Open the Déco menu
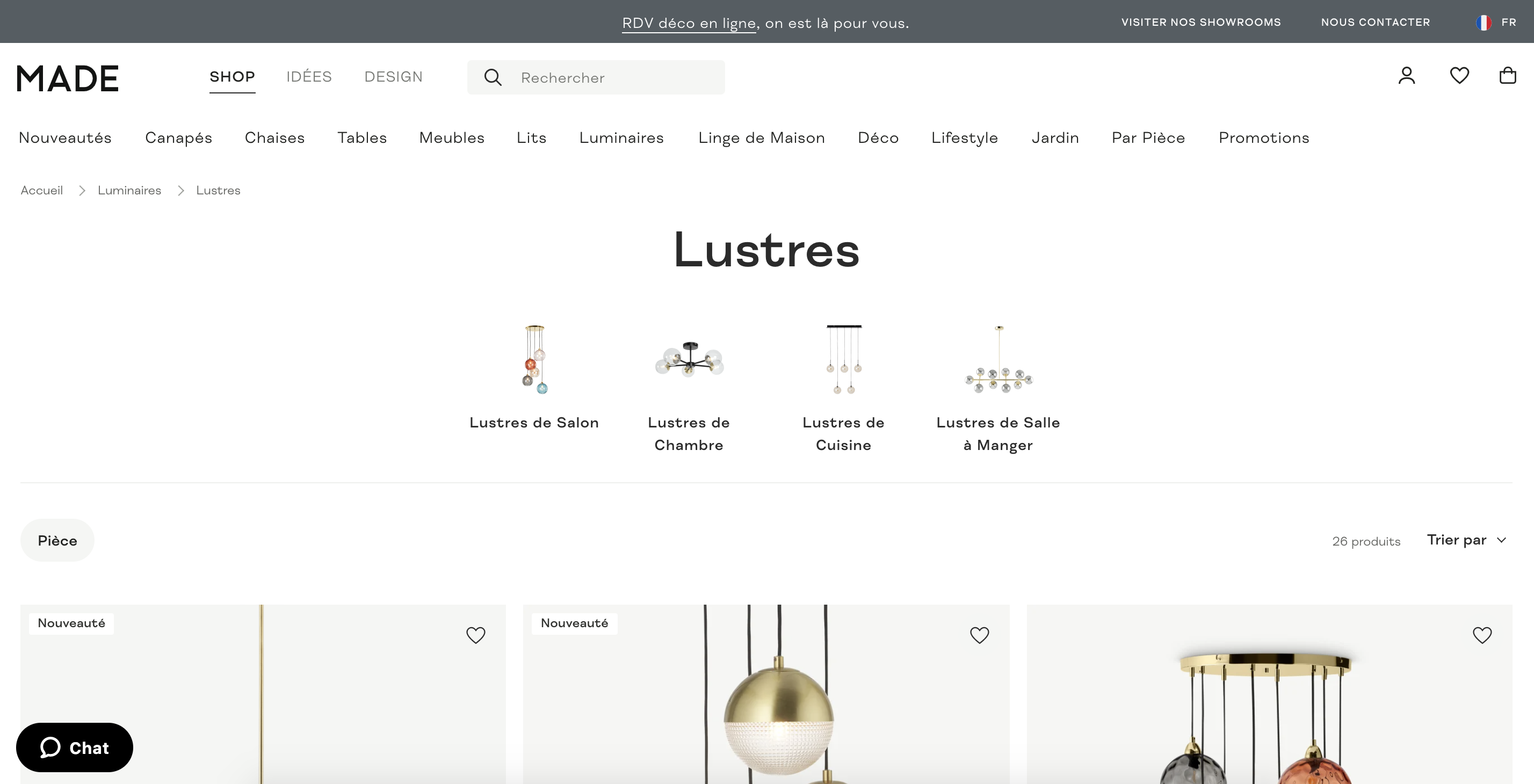Screen dimensions: 1534x784 coord(878,137)
